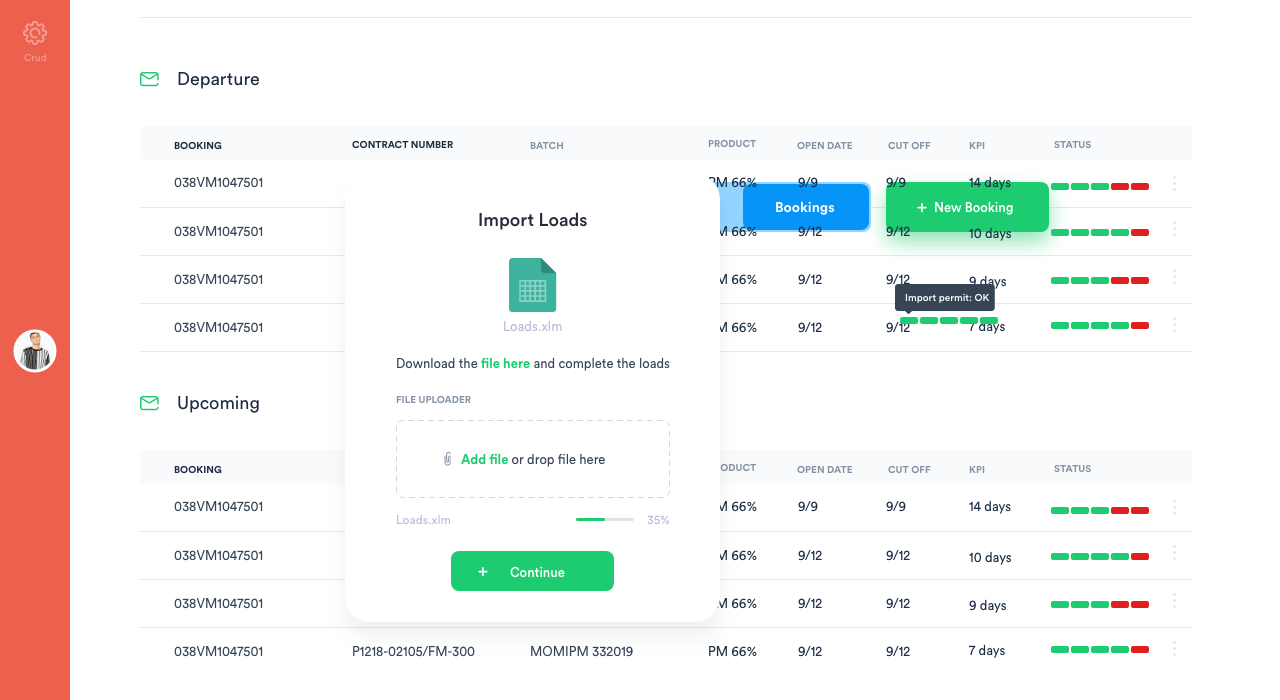Open three-dot menu for first Departure row
Screen dimensions: 1280x700
click(1174, 184)
